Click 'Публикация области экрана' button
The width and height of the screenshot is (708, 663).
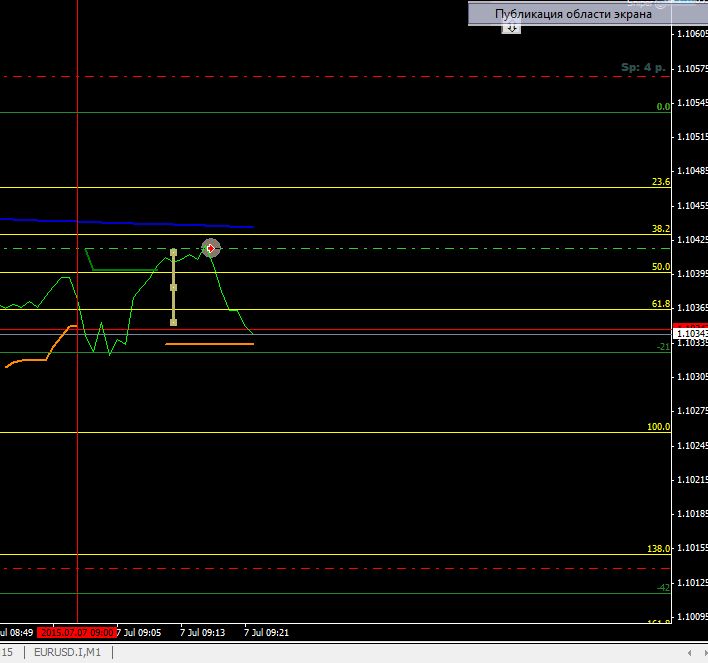click(x=573, y=14)
